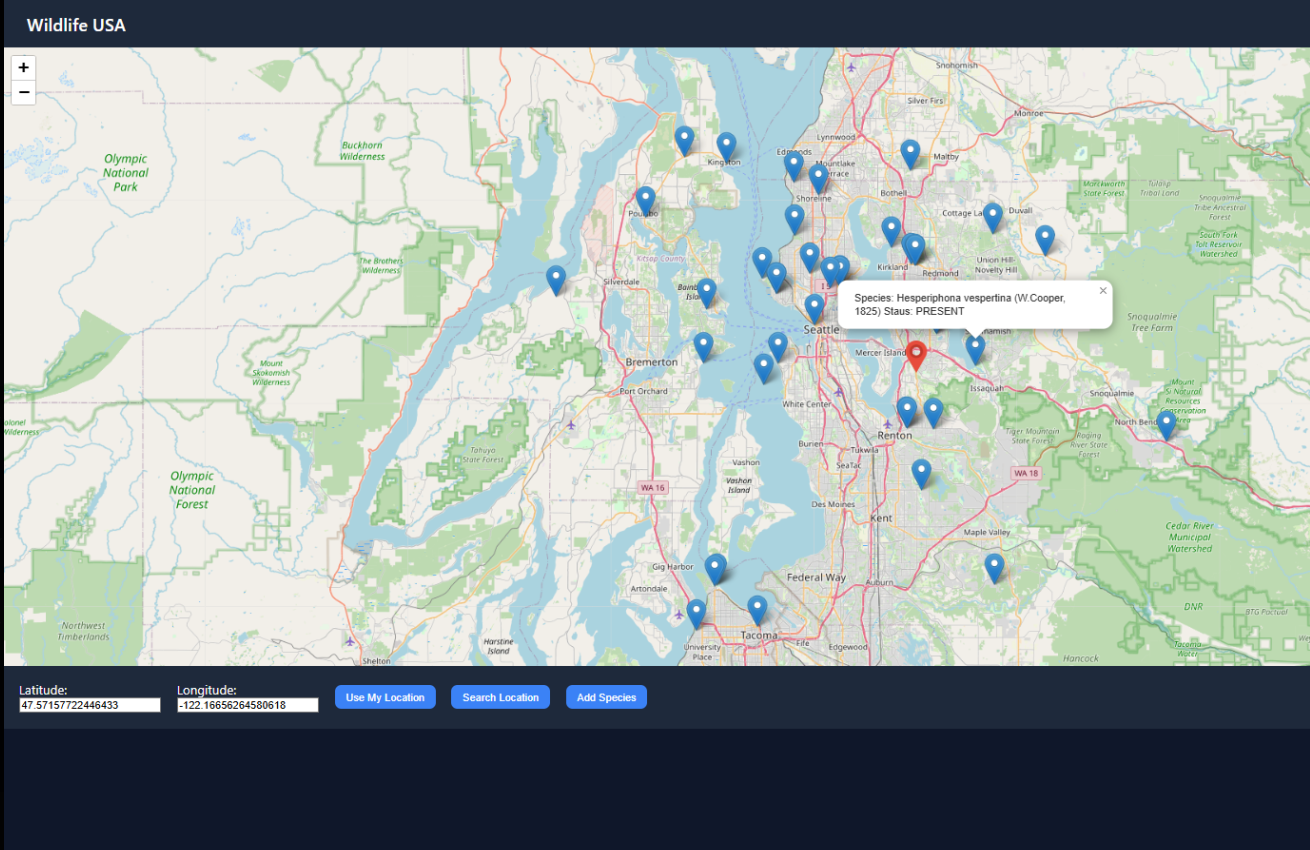The height and width of the screenshot is (850, 1310).
Task: Click the 'Seattle' city label on the map
Action: coord(822,329)
